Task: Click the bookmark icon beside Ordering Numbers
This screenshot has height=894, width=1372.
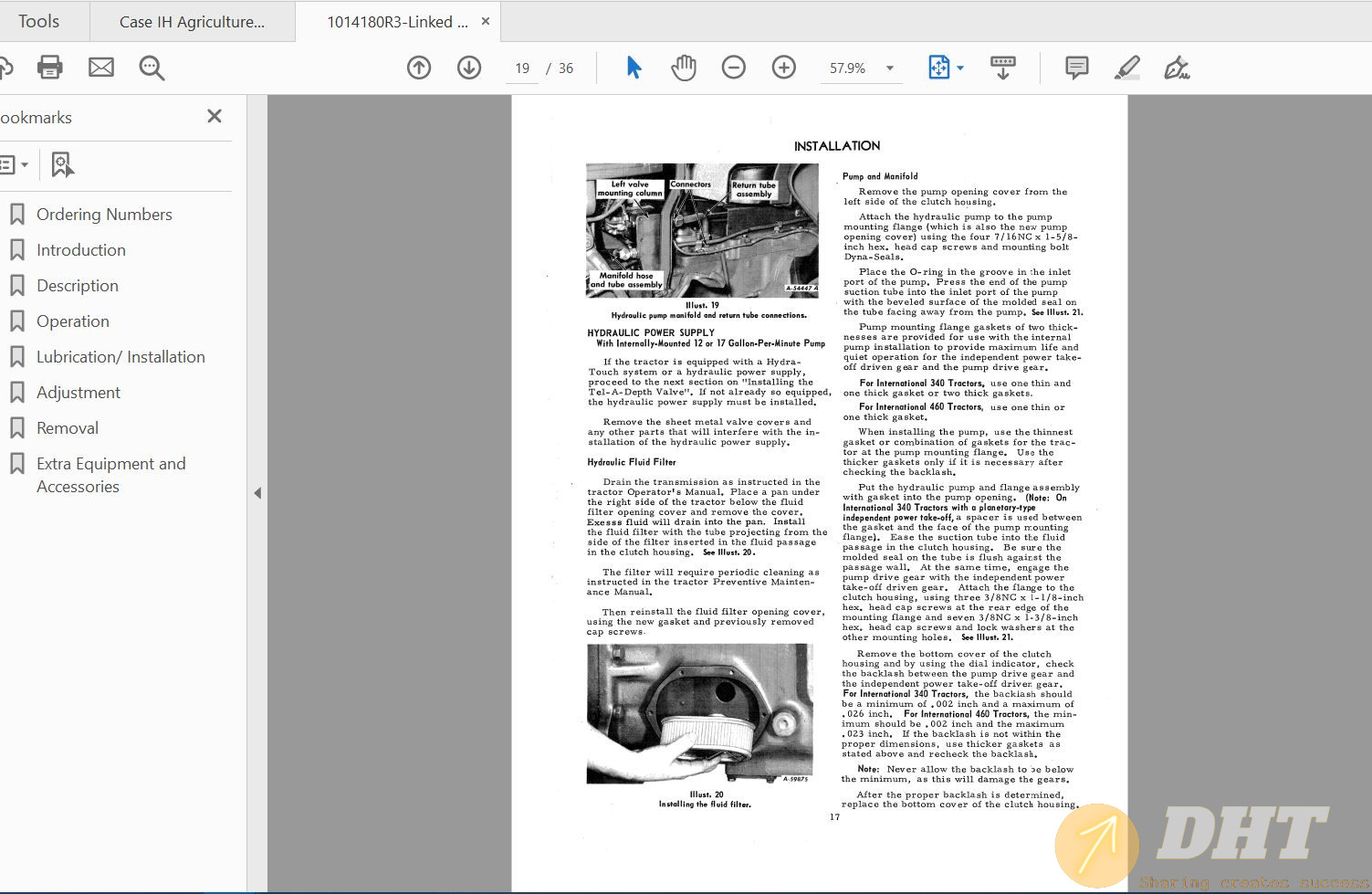Action: tap(16, 215)
